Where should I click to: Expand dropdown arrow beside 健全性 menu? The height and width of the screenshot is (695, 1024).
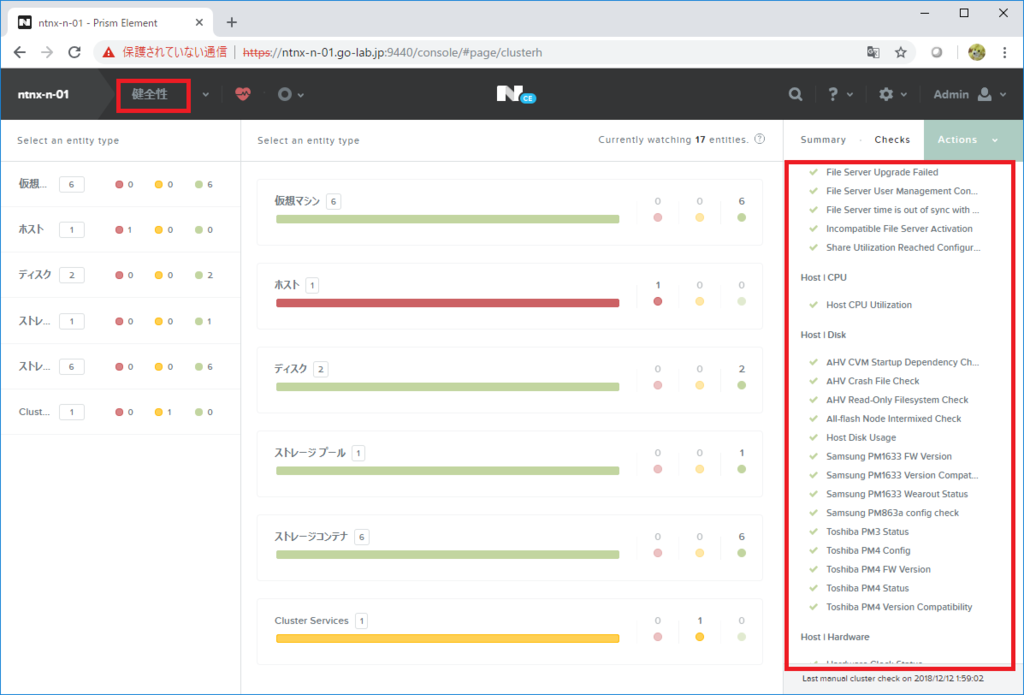206,95
